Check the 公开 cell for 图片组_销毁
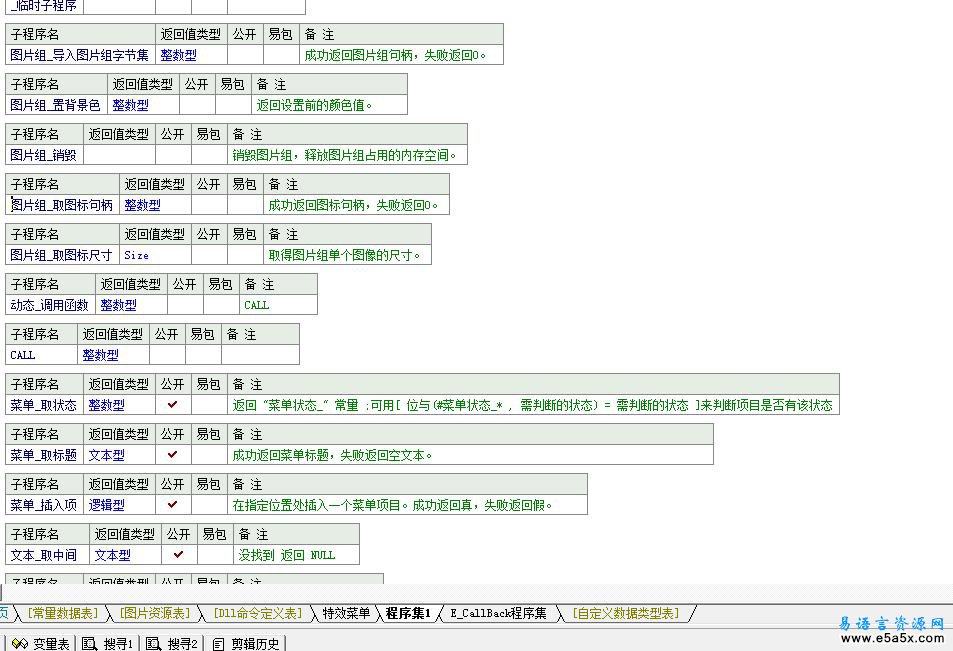 pyautogui.click(x=173, y=155)
